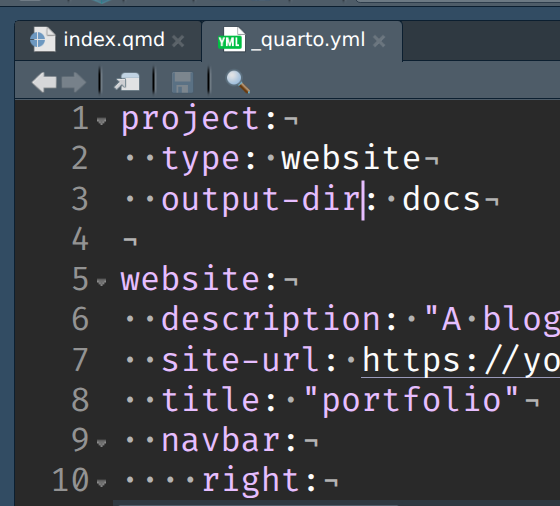This screenshot has width=560, height=506.
Task: Save the current _quarto.yml document
Action: click(x=182, y=82)
